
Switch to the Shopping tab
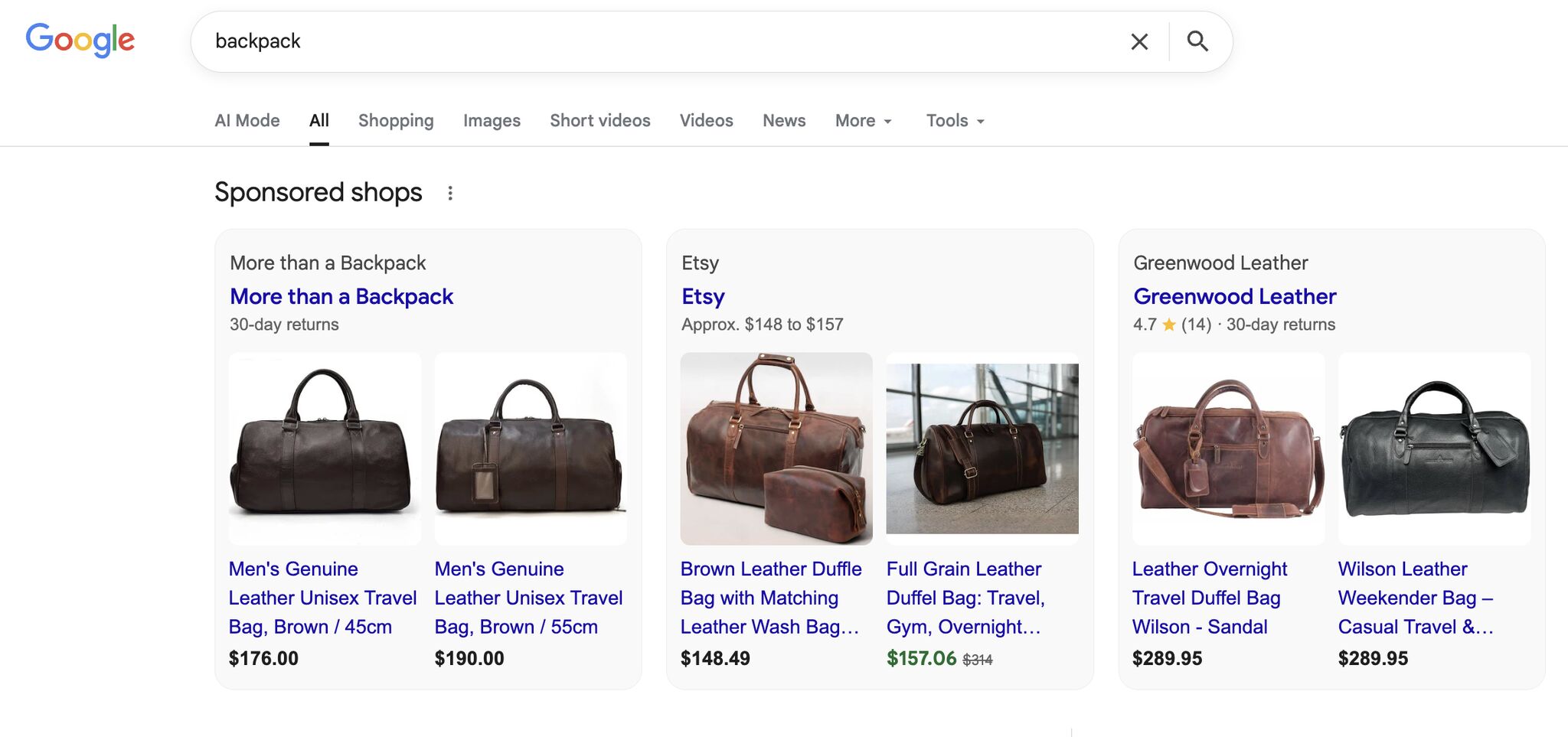tap(396, 121)
